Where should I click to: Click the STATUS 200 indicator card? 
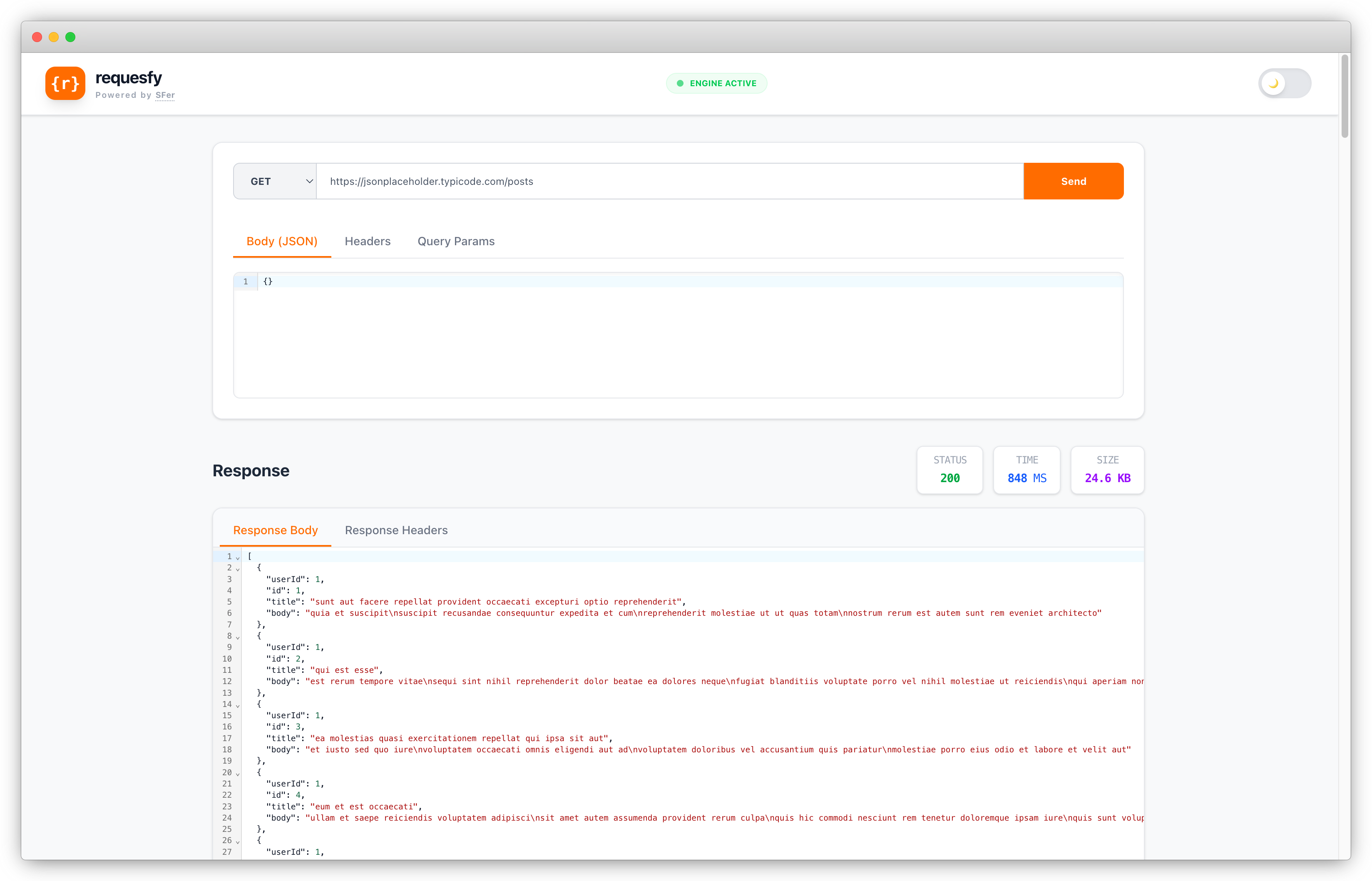[949, 470]
